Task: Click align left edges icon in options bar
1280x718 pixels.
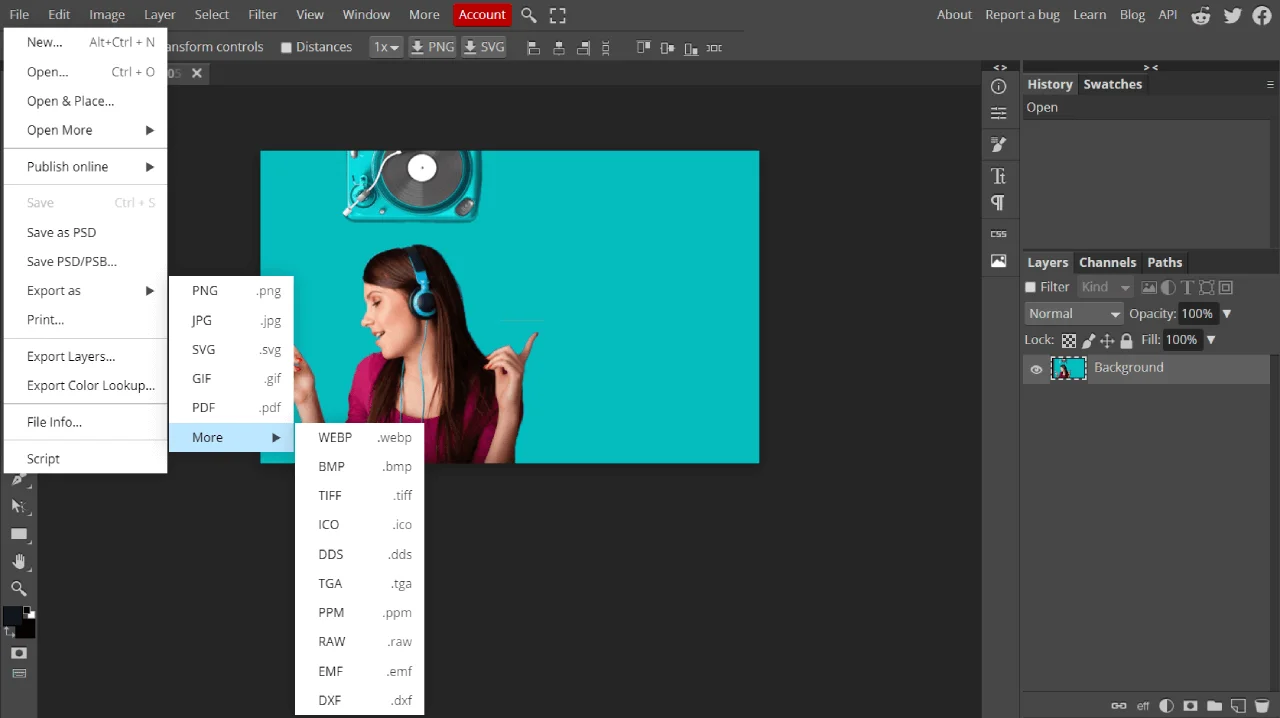Action: coord(533,47)
